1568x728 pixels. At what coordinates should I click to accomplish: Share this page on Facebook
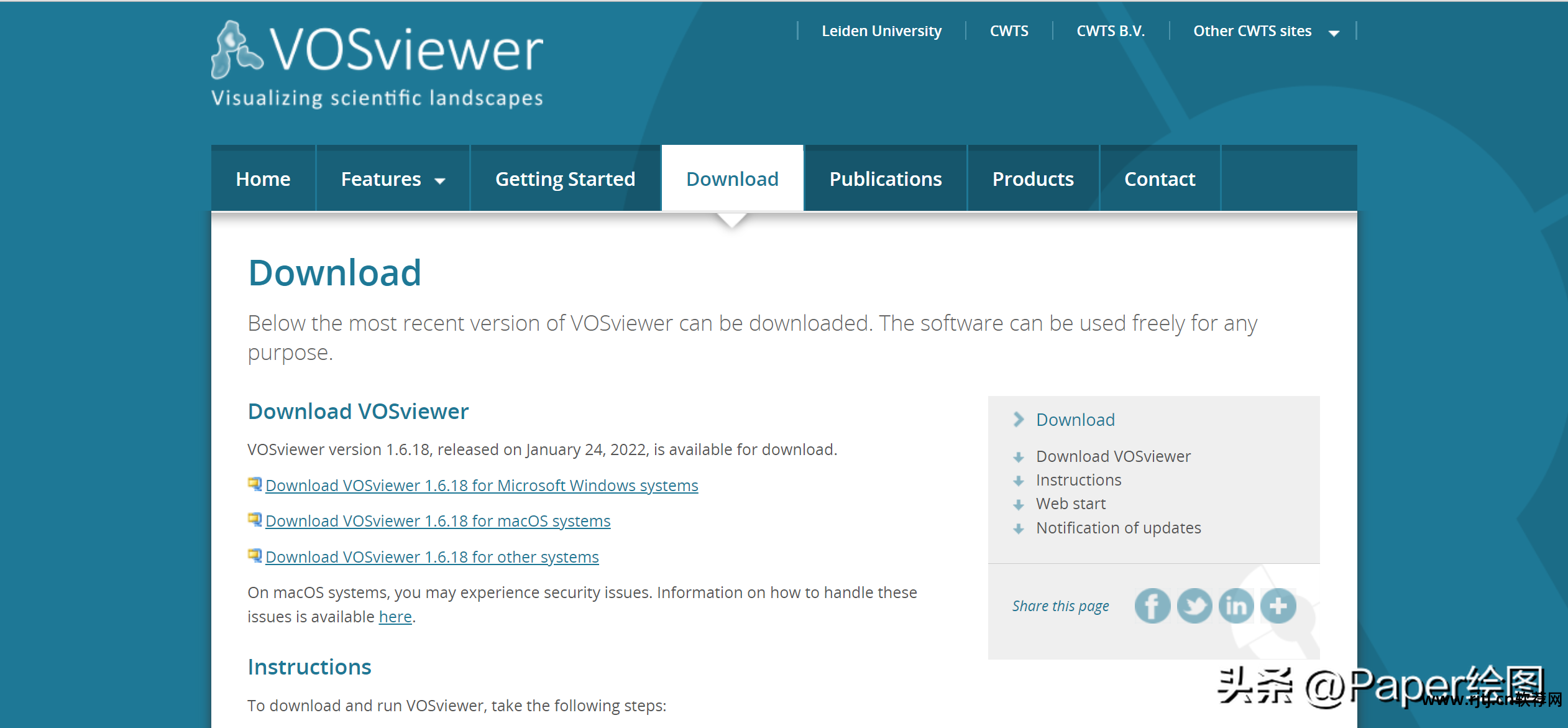pyautogui.click(x=1152, y=606)
